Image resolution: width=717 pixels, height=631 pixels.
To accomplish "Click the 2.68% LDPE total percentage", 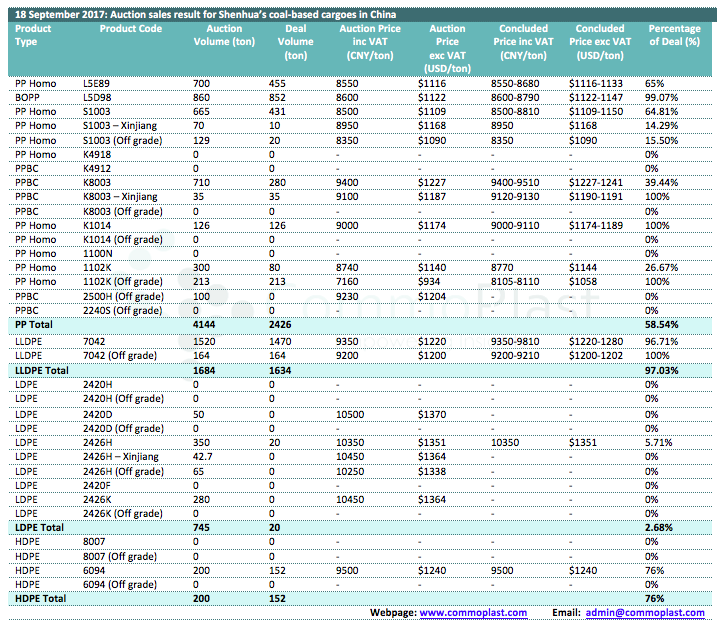I will point(658,528).
